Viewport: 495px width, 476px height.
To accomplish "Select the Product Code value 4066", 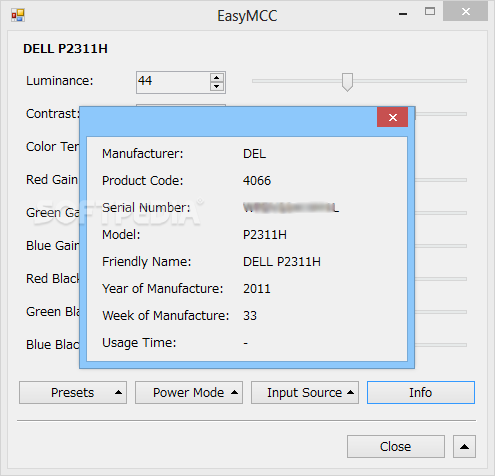I will [x=257, y=181].
